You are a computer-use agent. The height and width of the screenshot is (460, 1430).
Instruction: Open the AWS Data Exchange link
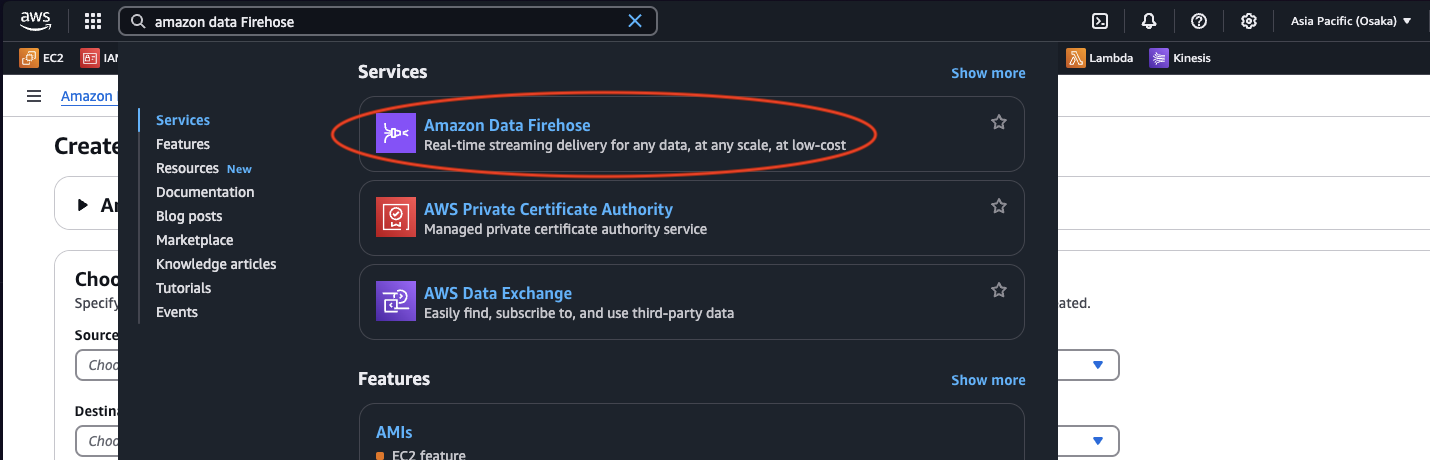(498, 293)
